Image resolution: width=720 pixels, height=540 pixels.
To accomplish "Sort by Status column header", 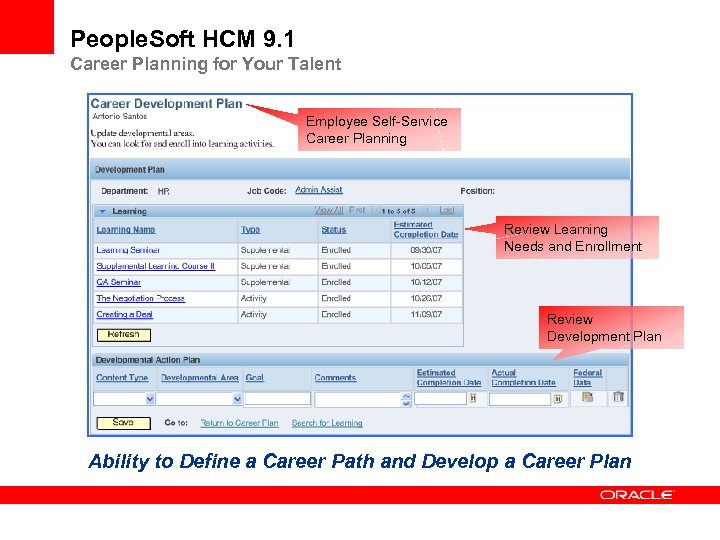I will pos(334,230).
